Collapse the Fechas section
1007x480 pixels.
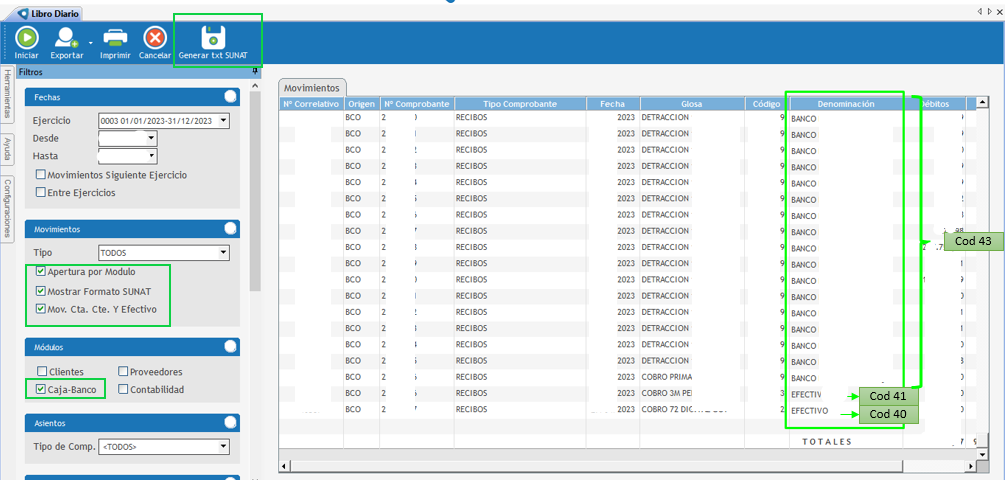(x=231, y=97)
